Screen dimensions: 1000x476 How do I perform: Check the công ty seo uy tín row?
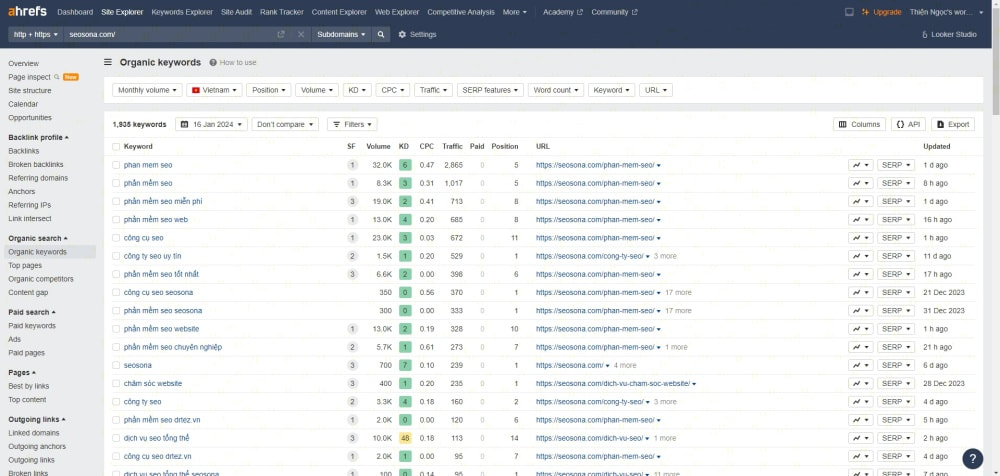116,256
